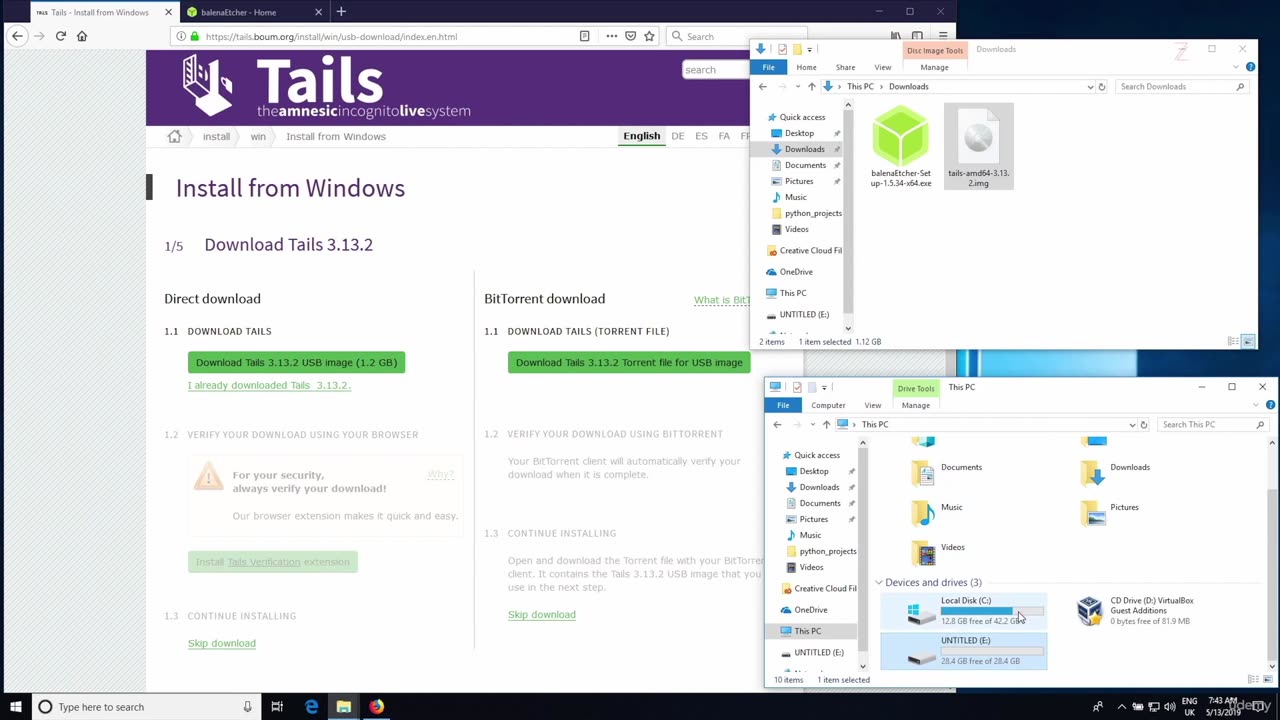Download Tails 3.13.2 USB image button

tap(296, 362)
